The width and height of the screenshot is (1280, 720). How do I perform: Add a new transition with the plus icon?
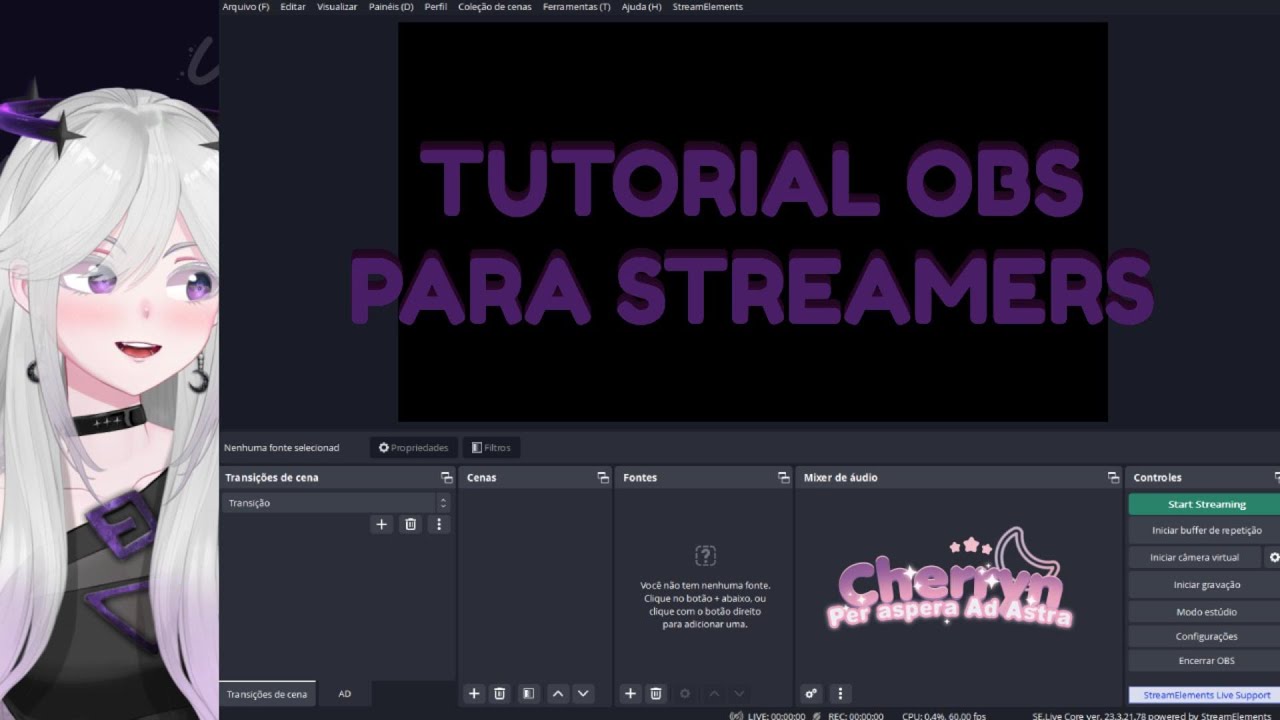[381, 524]
